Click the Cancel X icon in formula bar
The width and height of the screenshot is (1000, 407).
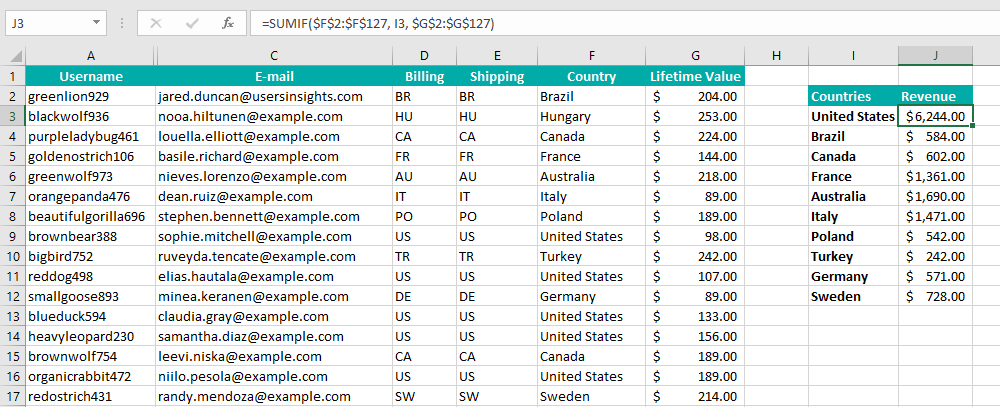pyautogui.click(x=156, y=24)
